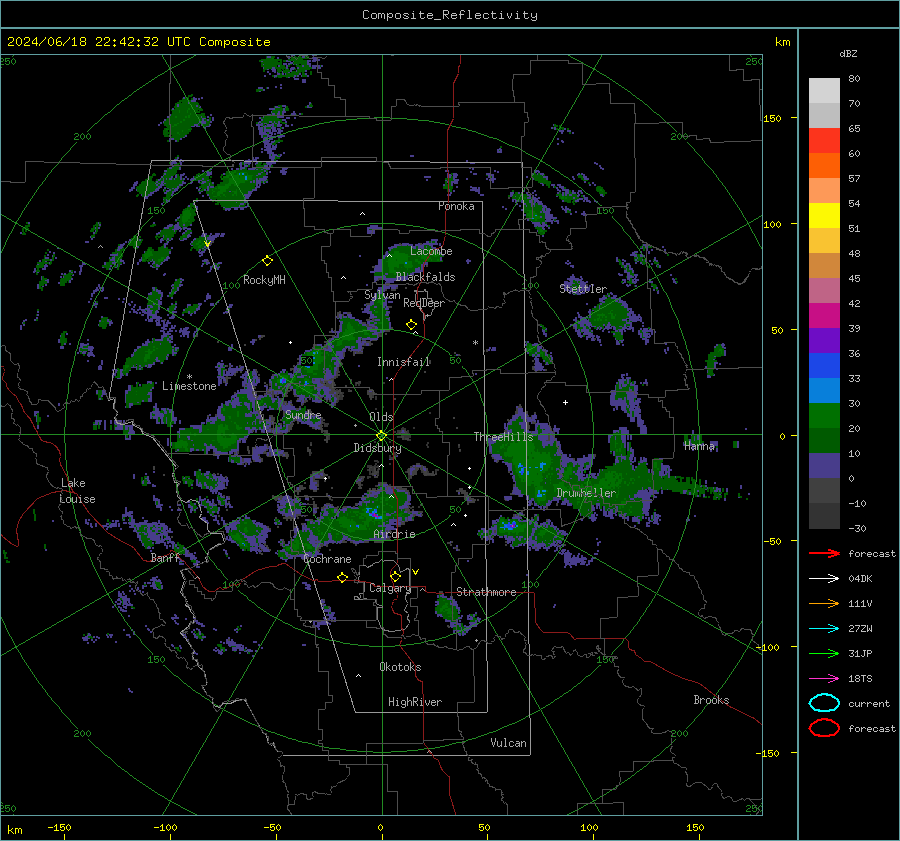Select yellow V marker right of Calgary diamond
Image resolution: width=900 pixels, height=841 pixels.
coord(416,572)
